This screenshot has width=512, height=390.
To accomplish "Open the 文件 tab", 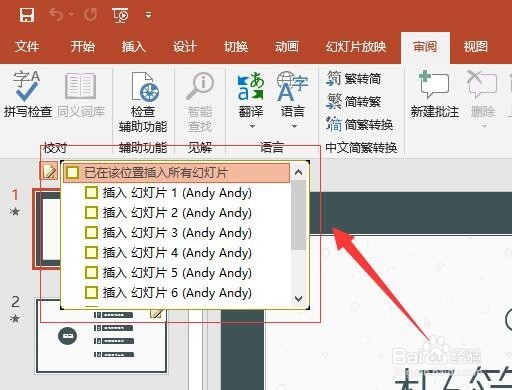I will tap(27, 46).
